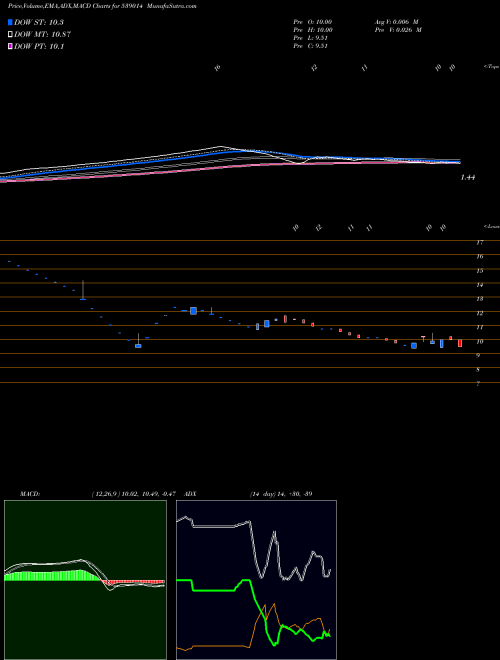The width and height of the screenshot is (500, 660).
Task: Click the 'Pre C: 9.51' value
Action: coord(311,46)
